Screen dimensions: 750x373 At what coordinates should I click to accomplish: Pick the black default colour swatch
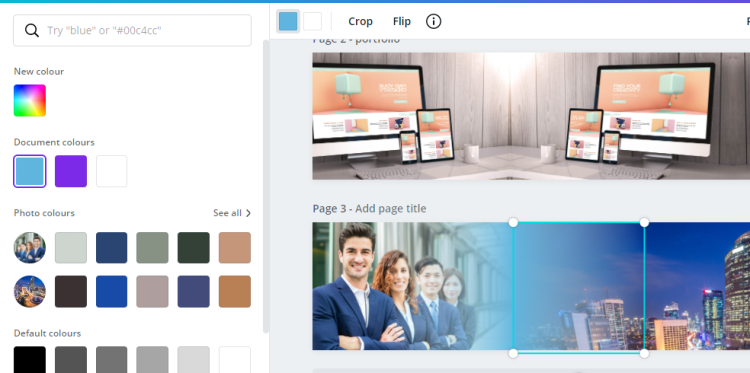[30, 360]
